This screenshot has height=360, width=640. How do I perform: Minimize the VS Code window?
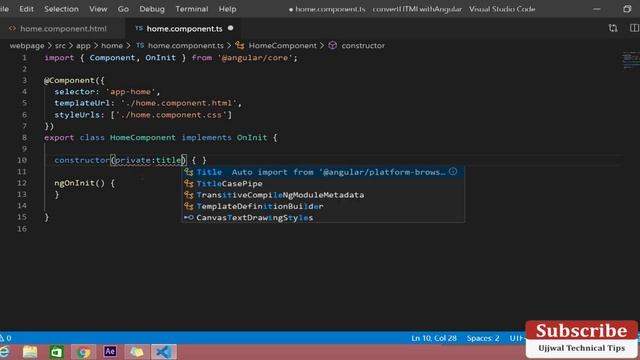596,9
